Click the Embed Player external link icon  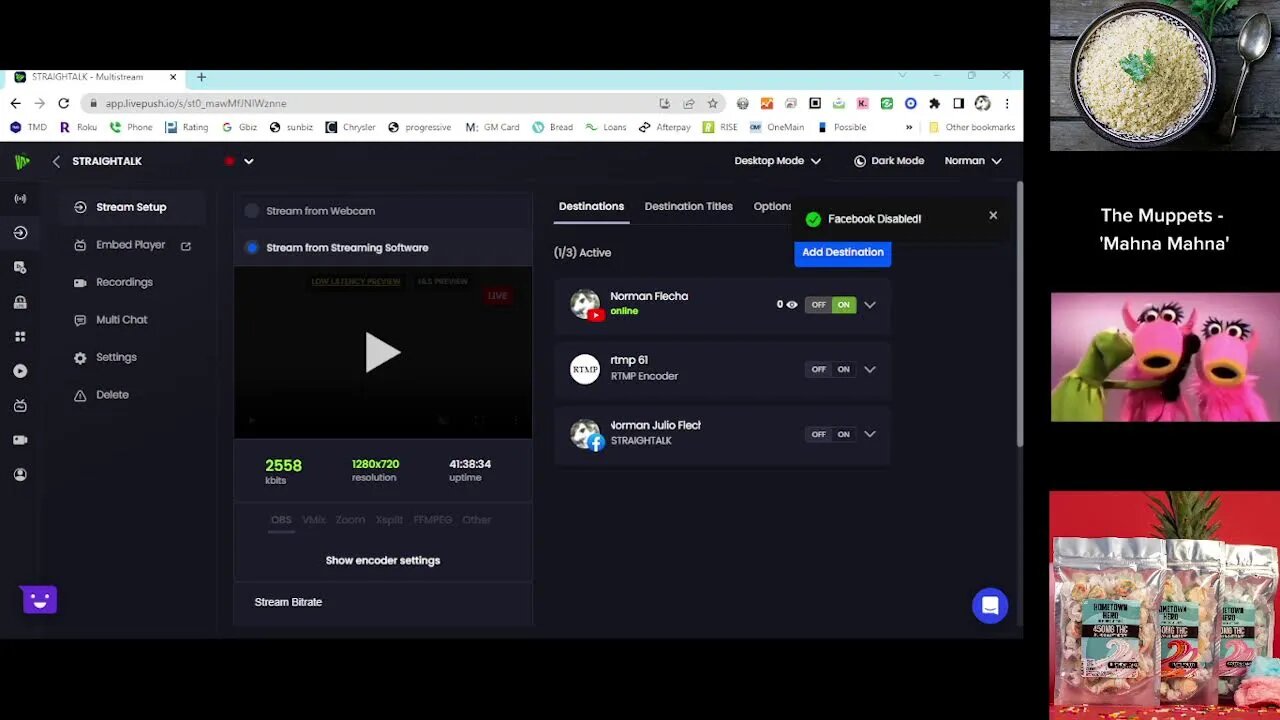[186, 245]
